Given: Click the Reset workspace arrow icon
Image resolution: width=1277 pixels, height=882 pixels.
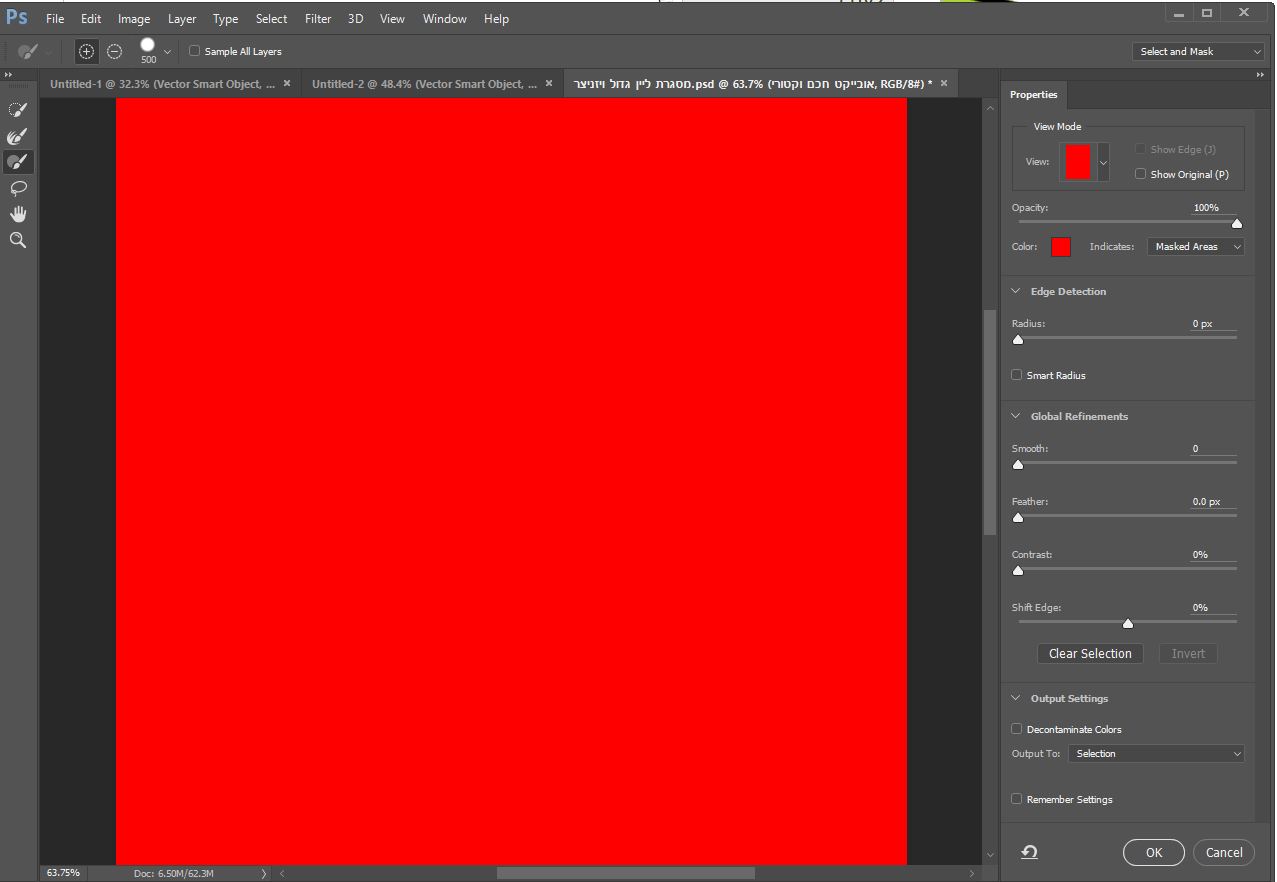Looking at the screenshot, I should click(x=1029, y=852).
